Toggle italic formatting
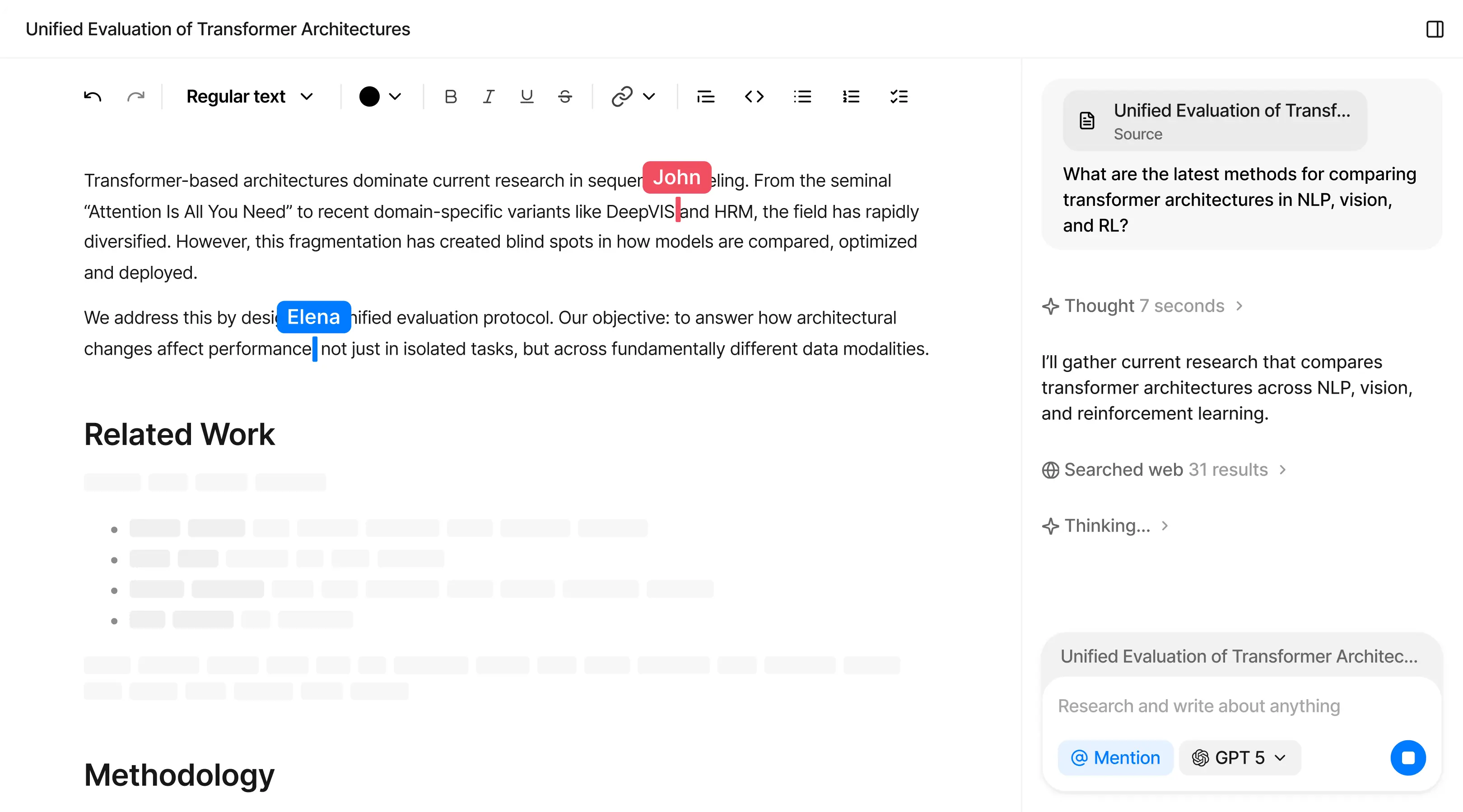1463x812 pixels. coord(489,97)
